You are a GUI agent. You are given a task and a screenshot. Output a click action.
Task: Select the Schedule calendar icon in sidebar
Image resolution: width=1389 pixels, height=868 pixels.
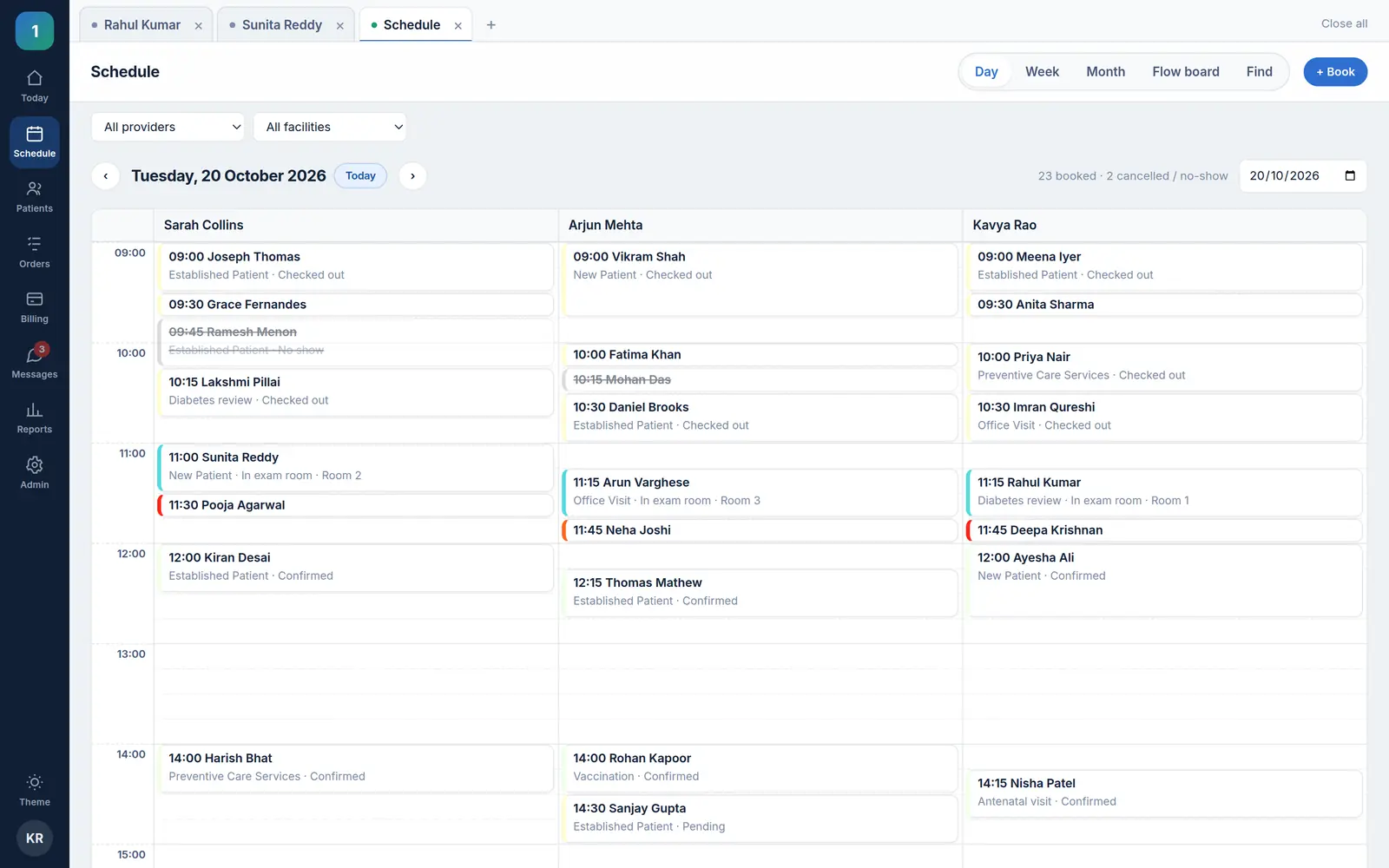tap(35, 141)
